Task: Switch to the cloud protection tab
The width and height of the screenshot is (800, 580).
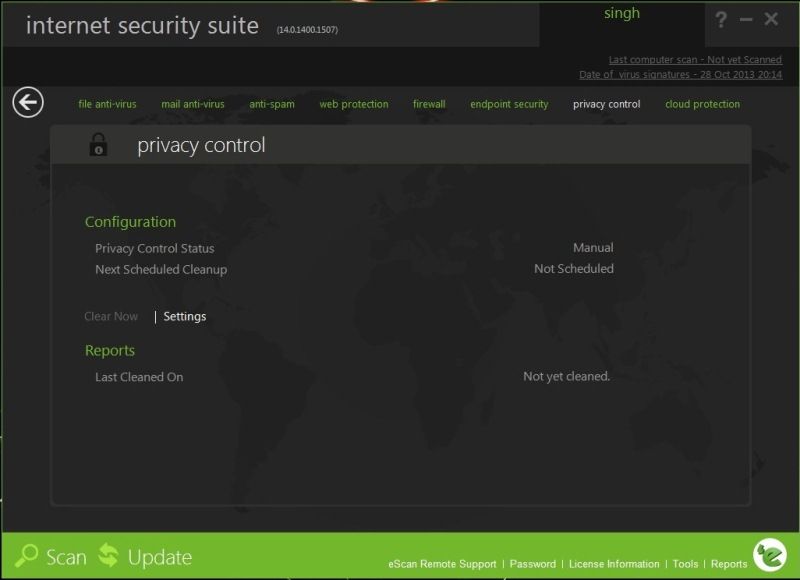Action: 703,104
